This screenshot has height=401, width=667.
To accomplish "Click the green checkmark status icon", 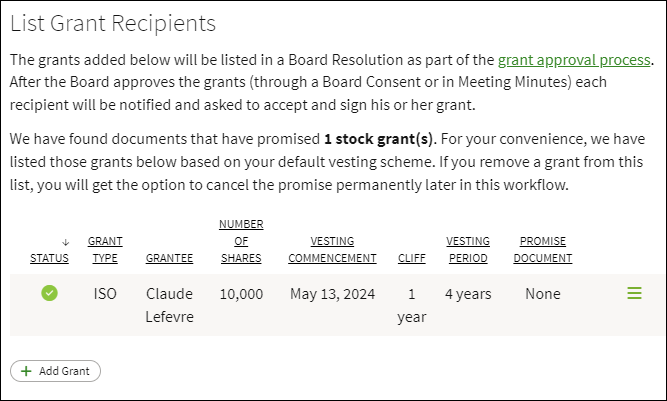I will pos(49,294).
